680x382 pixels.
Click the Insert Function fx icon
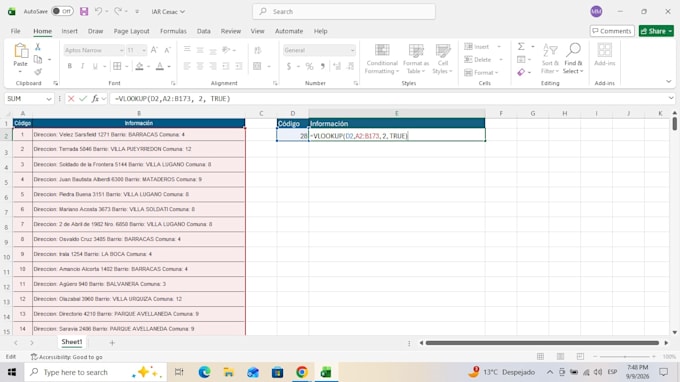(95, 99)
